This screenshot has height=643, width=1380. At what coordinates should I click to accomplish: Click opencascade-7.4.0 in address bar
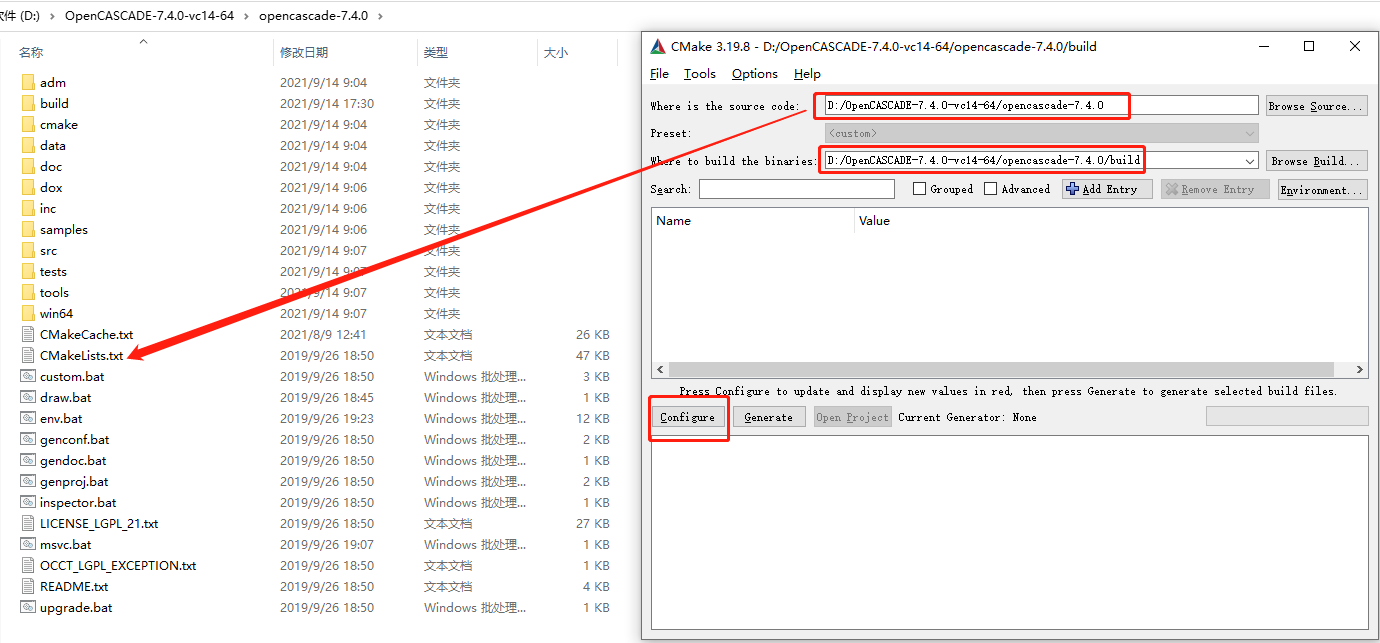pyautogui.click(x=313, y=15)
